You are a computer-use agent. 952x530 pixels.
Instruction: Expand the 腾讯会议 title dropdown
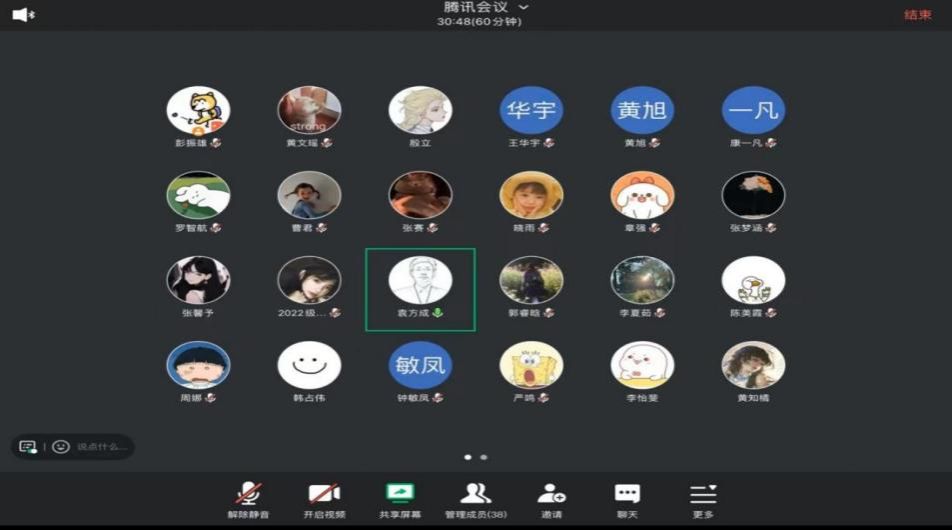(523, 8)
